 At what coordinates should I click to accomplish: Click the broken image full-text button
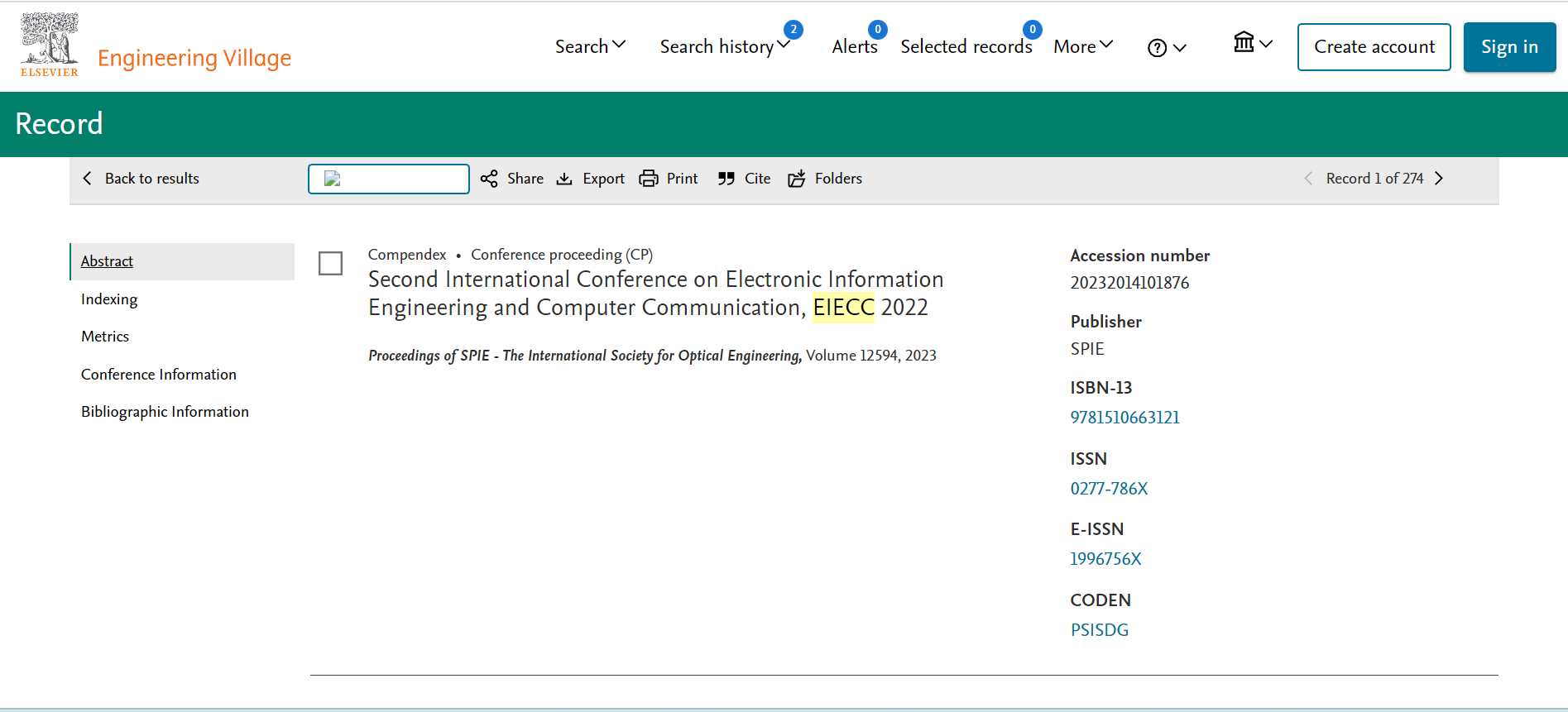(389, 179)
